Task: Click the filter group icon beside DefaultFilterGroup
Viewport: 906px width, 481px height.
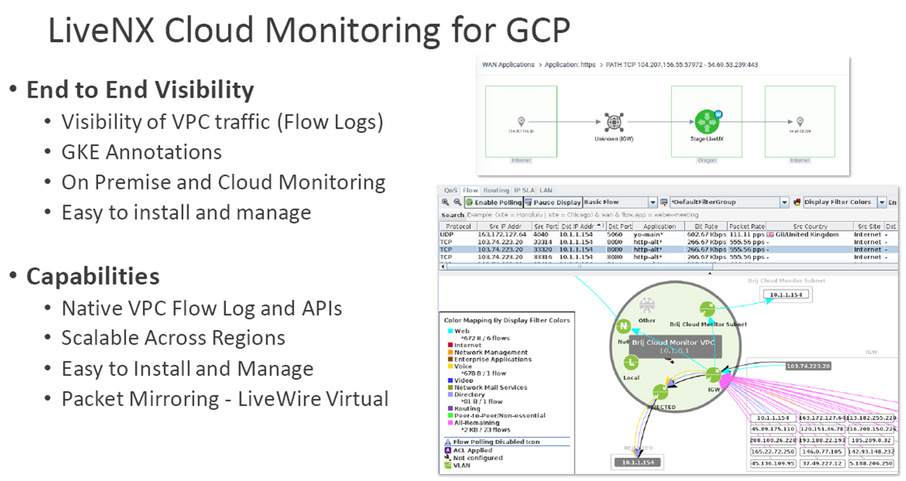Action: pos(664,202)
